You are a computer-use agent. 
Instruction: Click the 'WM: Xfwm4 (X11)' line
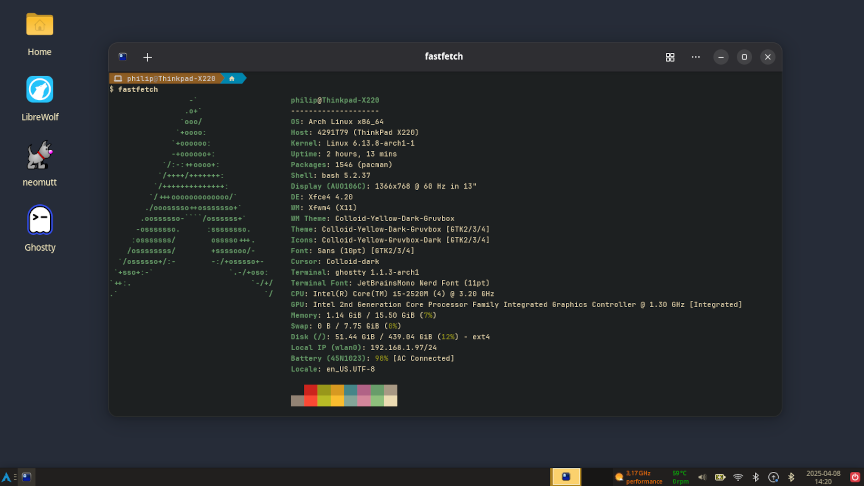pos(324,208)
